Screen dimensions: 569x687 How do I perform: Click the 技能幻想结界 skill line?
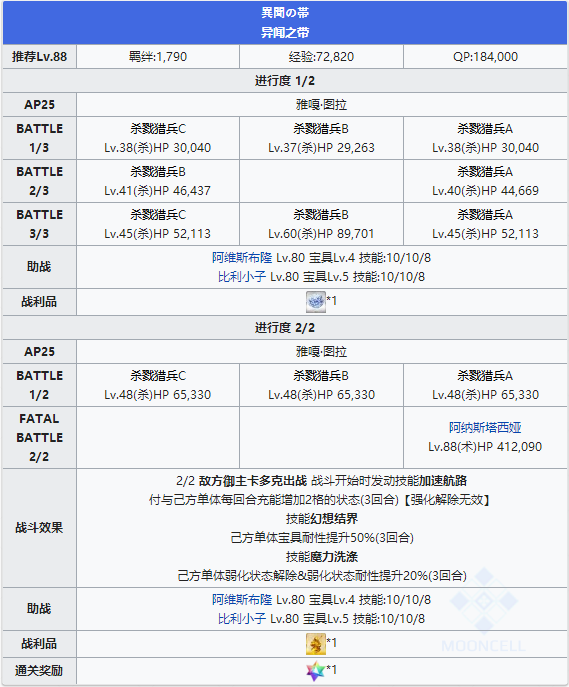coord(322,519)
